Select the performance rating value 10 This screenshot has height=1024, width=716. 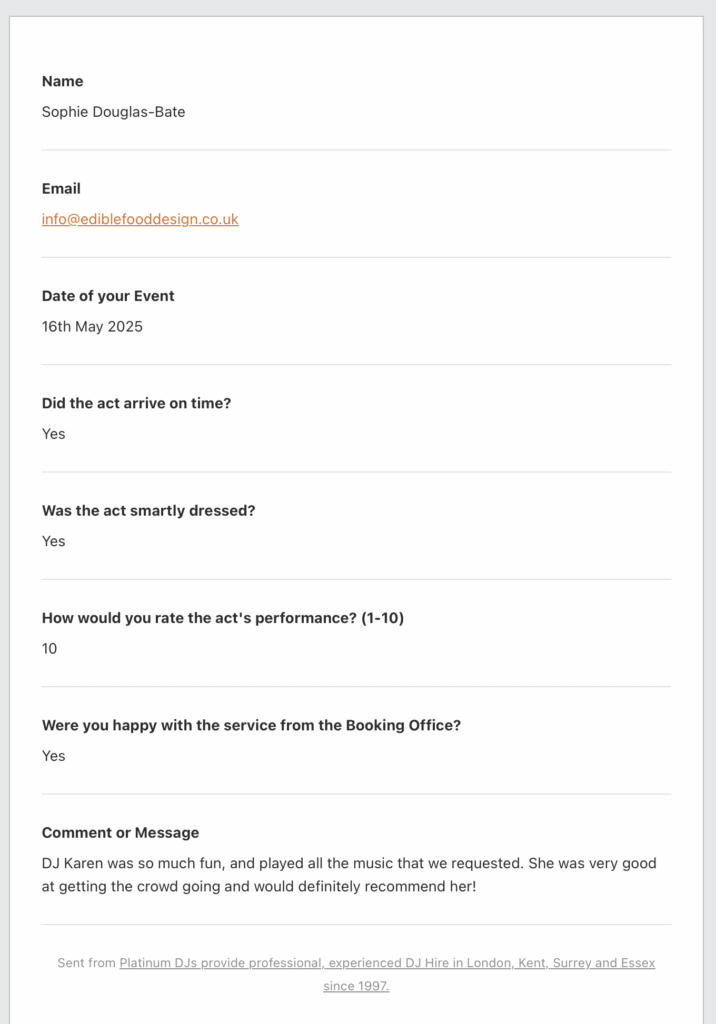(50, 649)
